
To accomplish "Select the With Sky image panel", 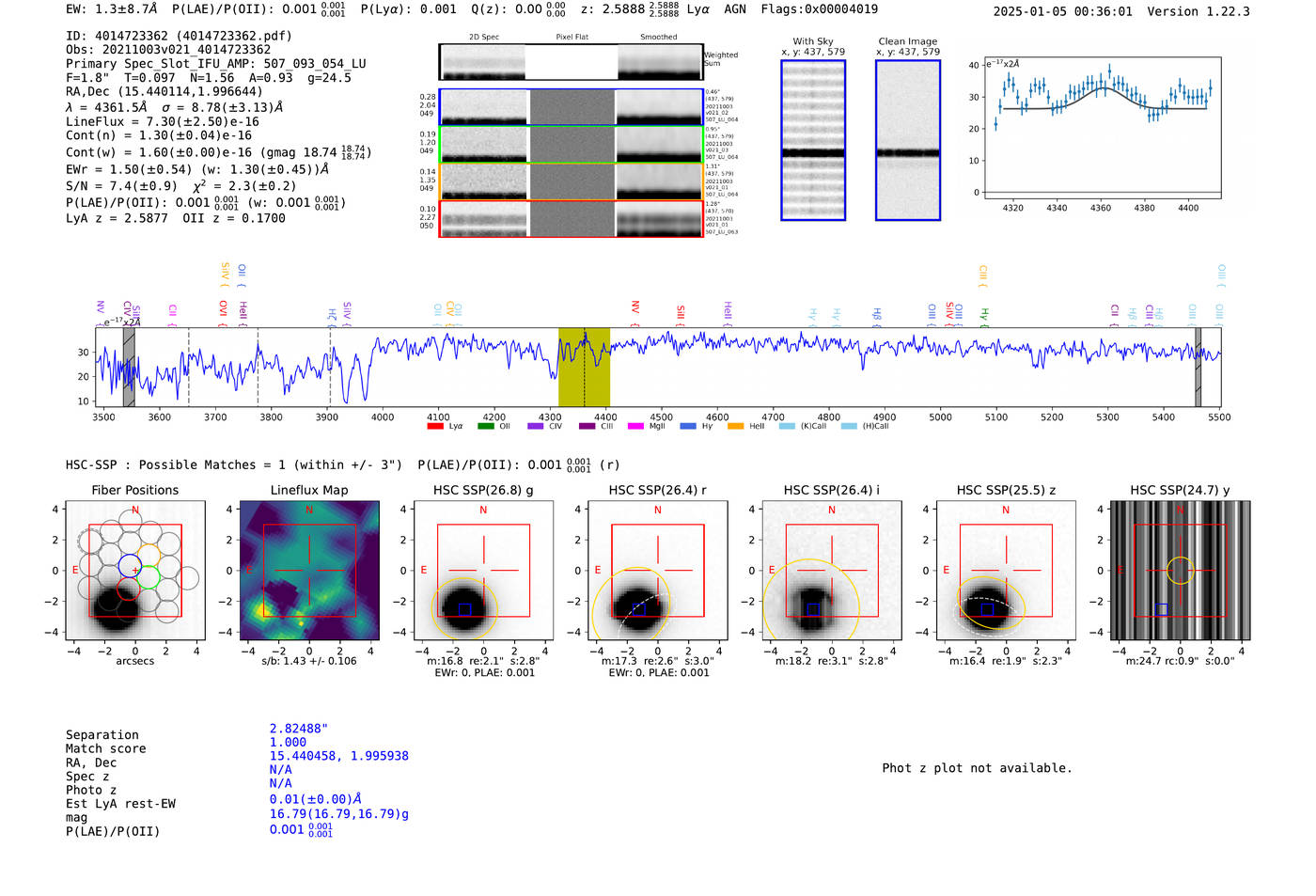I will pyautogui.click(x=813, y=140).
